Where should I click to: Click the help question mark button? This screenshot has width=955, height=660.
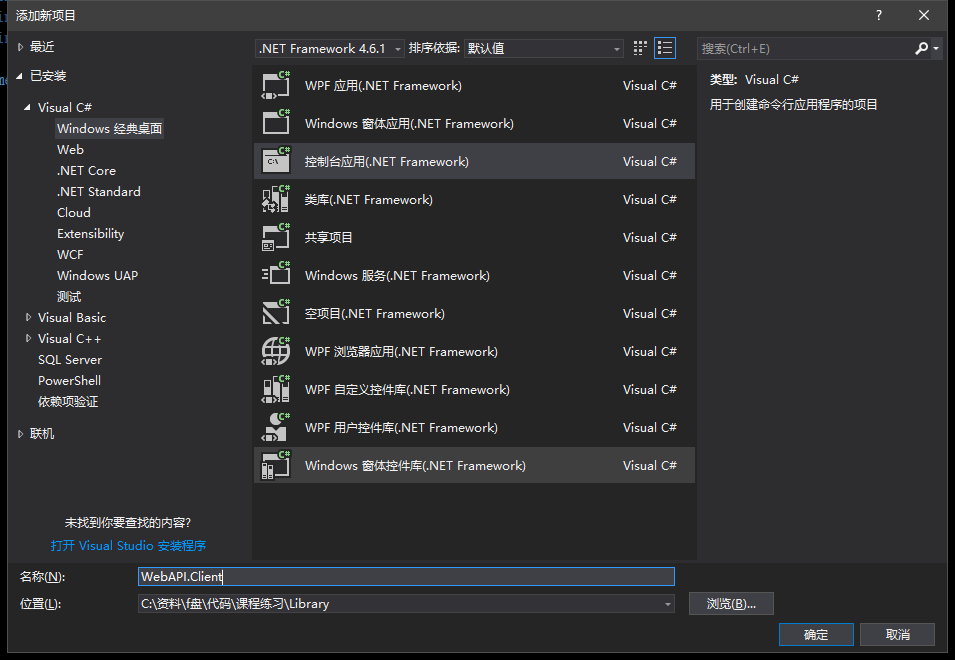[x=879, y=15]
